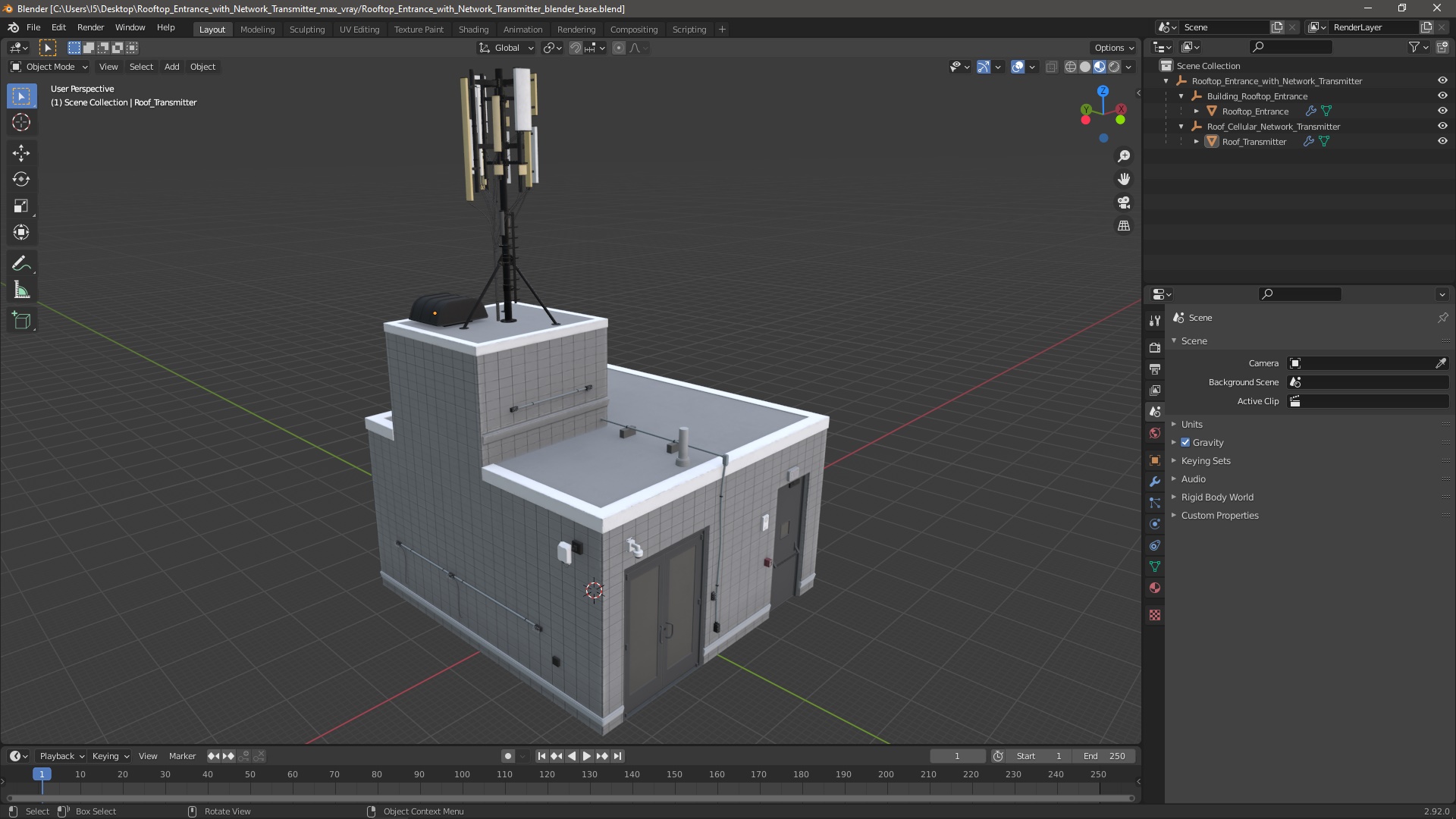Hide Roof_Transmitter object
Image resolution: width=1456 pixels, height=819 pixels.
[x=1442, y=141]
